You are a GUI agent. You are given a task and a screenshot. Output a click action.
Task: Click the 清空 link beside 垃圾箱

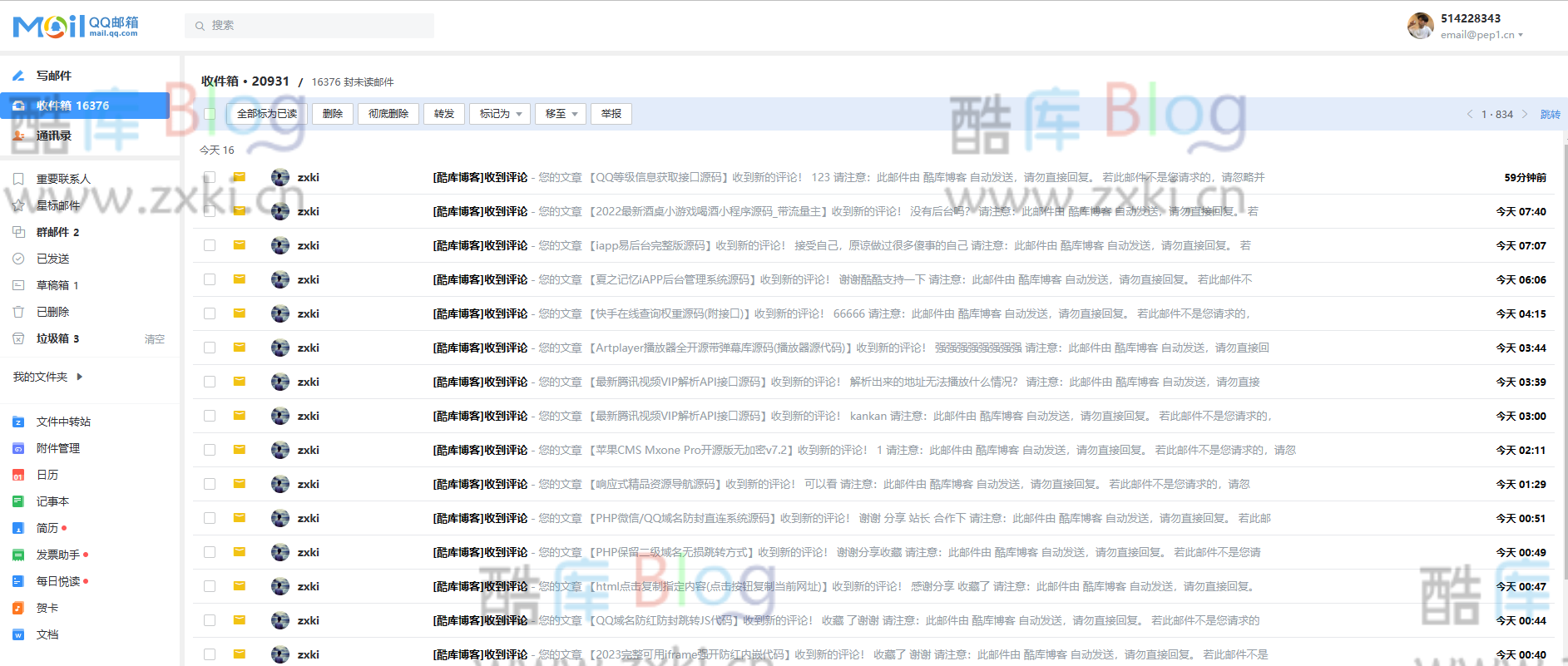[155, 339]
